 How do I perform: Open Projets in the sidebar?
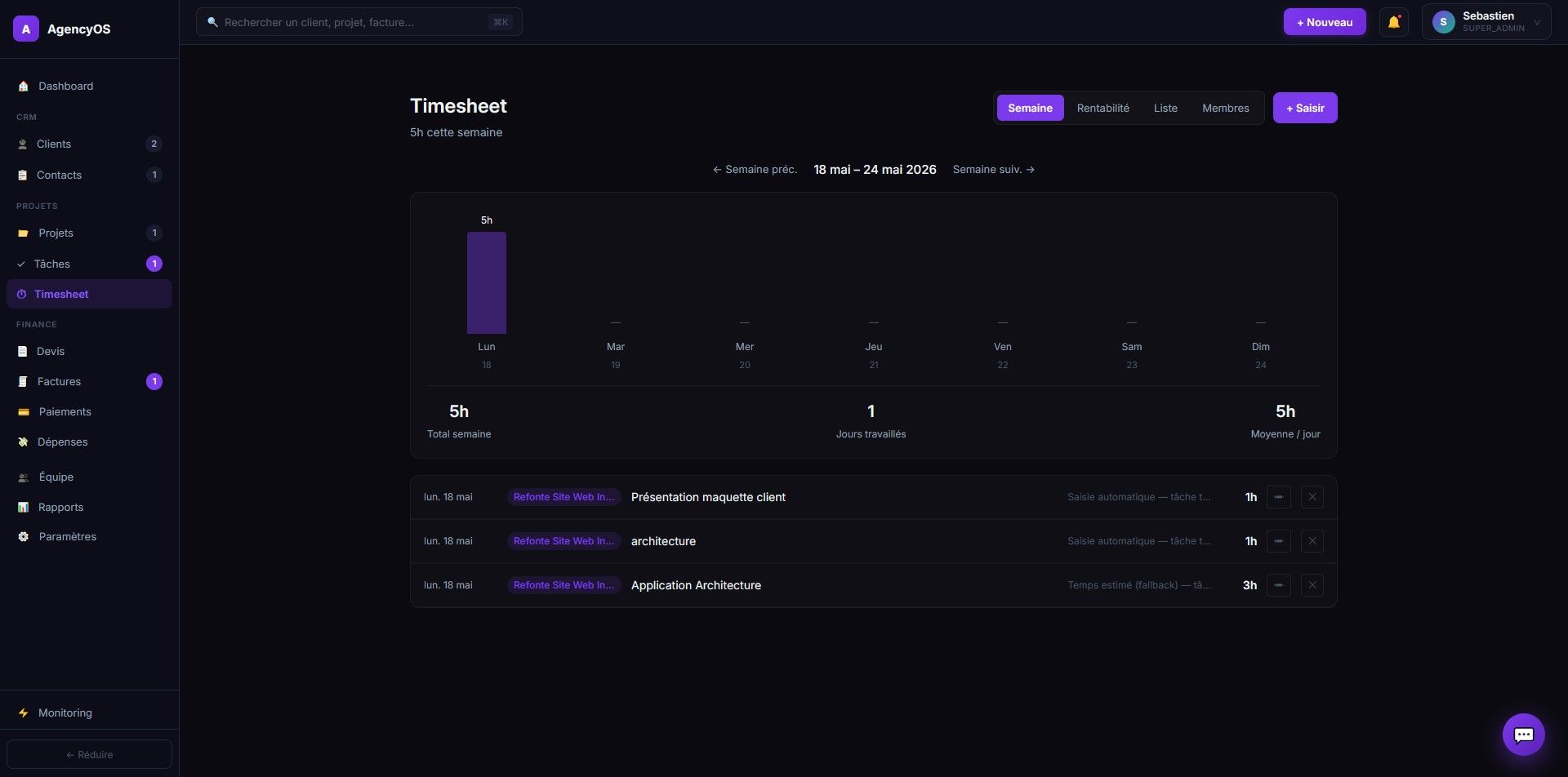(89, 233)
